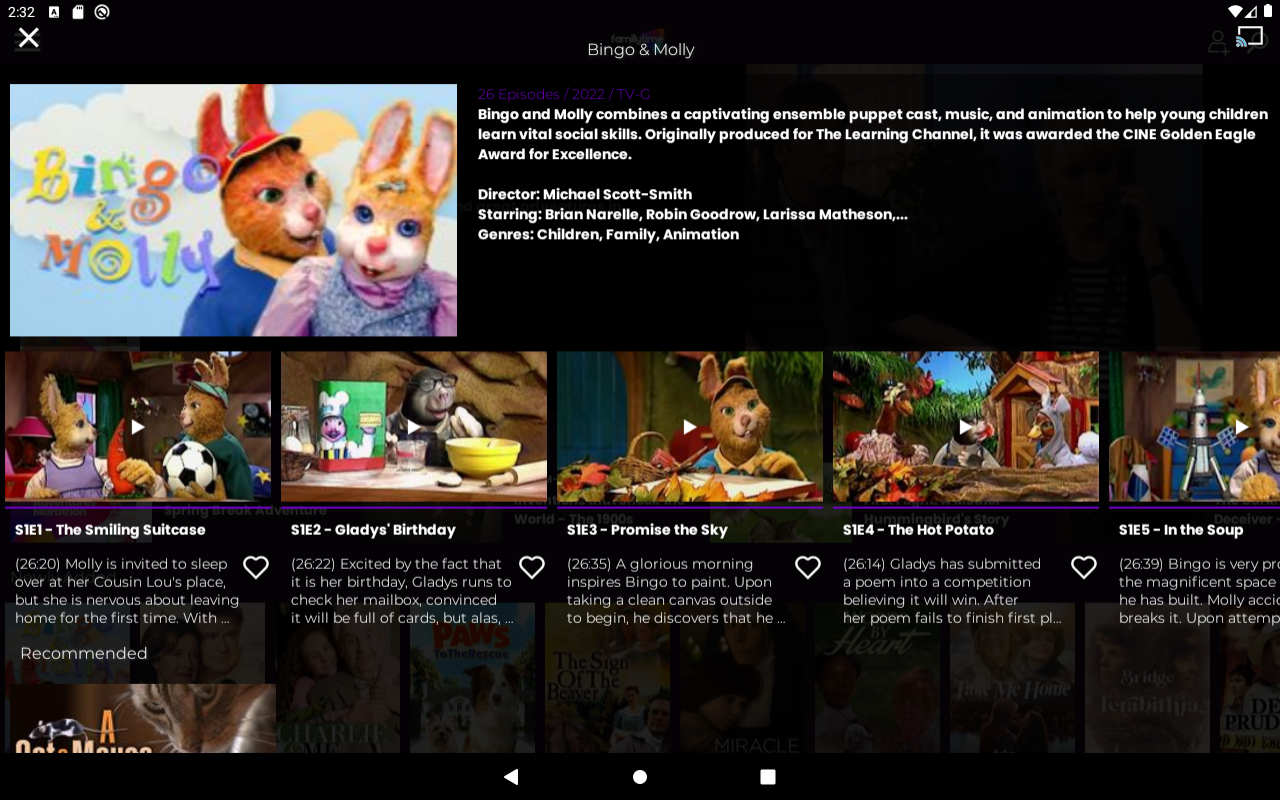Tap the battery status icon
The height and width of the screenshot is (800, 1280).
coord(1268,12)
